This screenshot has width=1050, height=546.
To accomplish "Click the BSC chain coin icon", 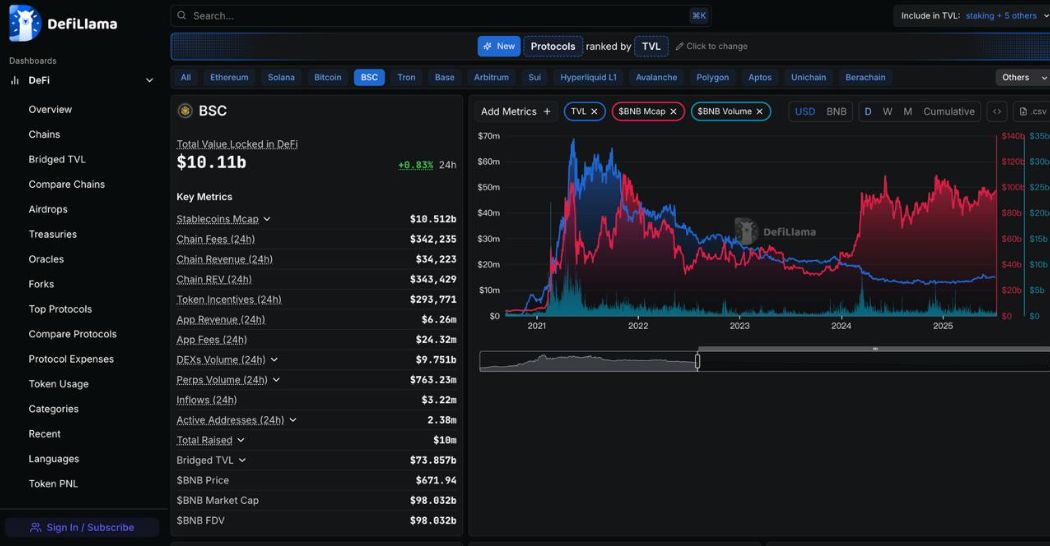I will [185, 111].
